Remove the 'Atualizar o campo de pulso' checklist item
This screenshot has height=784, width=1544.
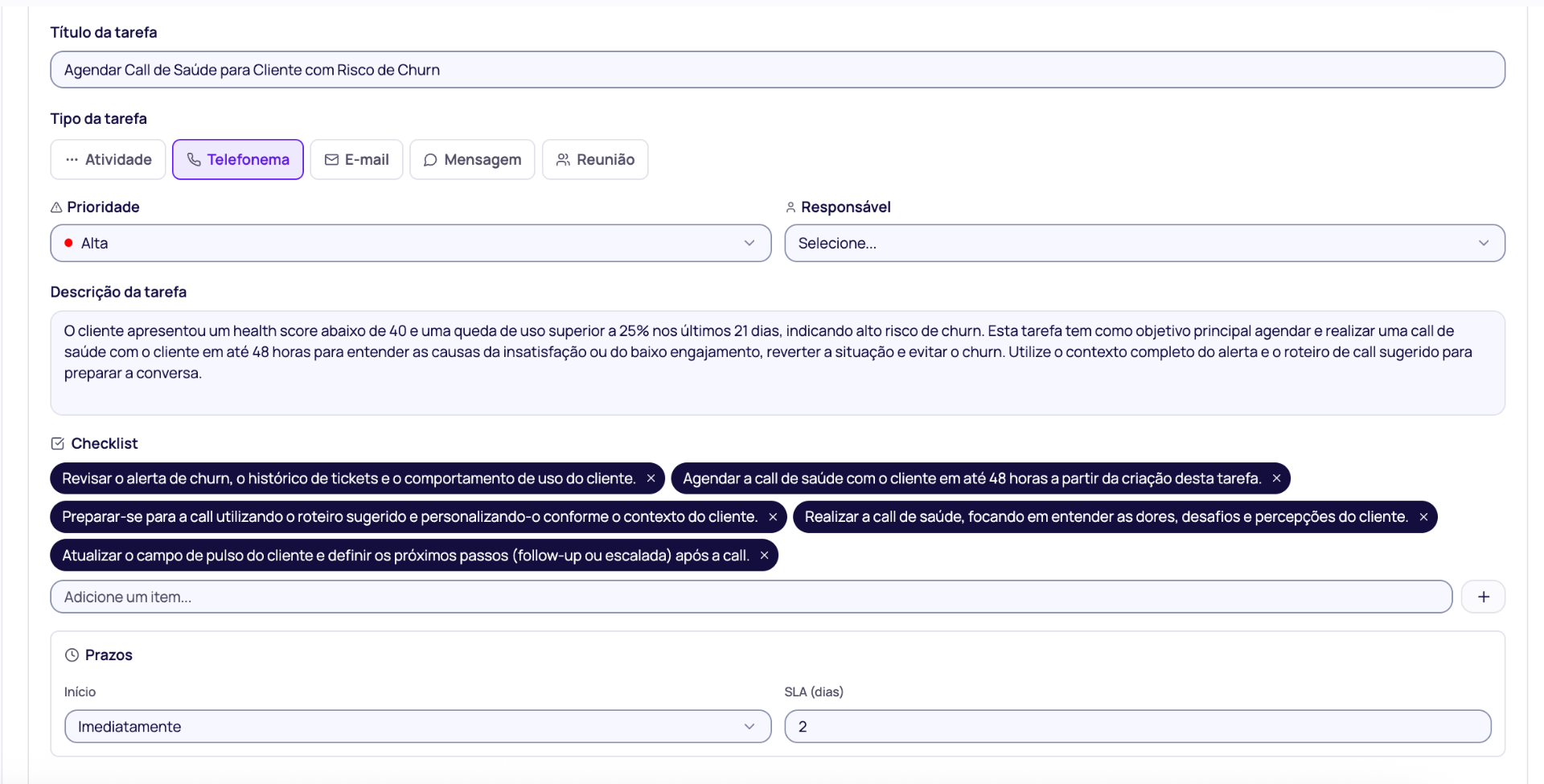point(764,556)
